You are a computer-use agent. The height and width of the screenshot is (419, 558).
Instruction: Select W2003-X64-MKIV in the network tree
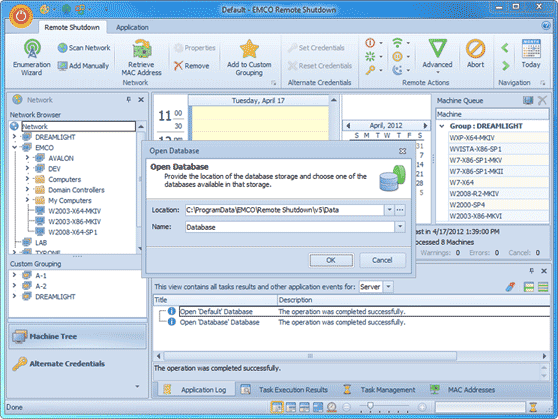[x=74, y=211]
